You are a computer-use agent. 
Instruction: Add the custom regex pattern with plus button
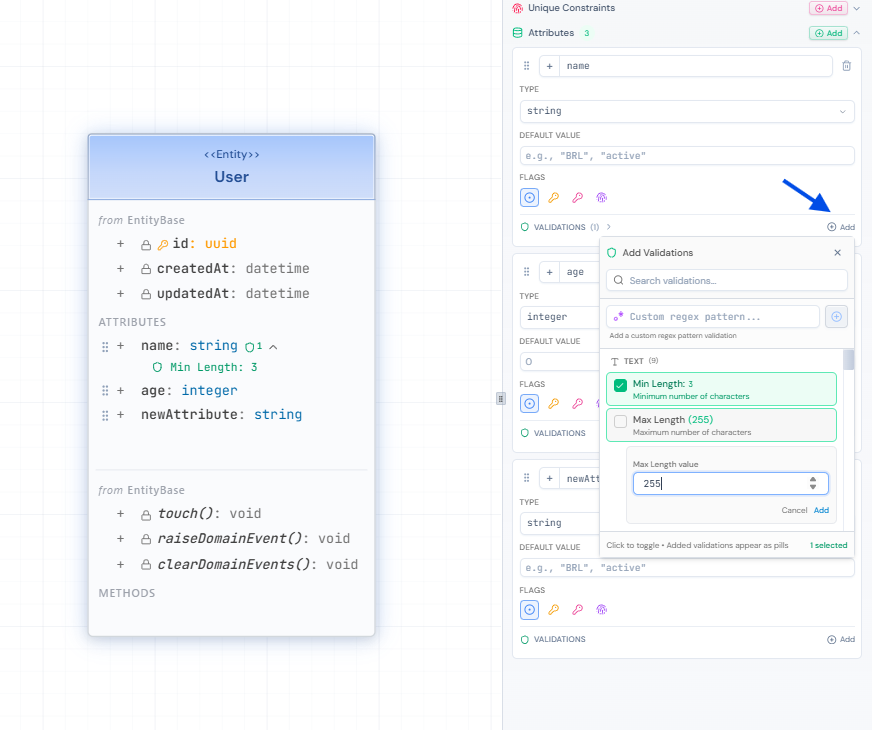837,316
